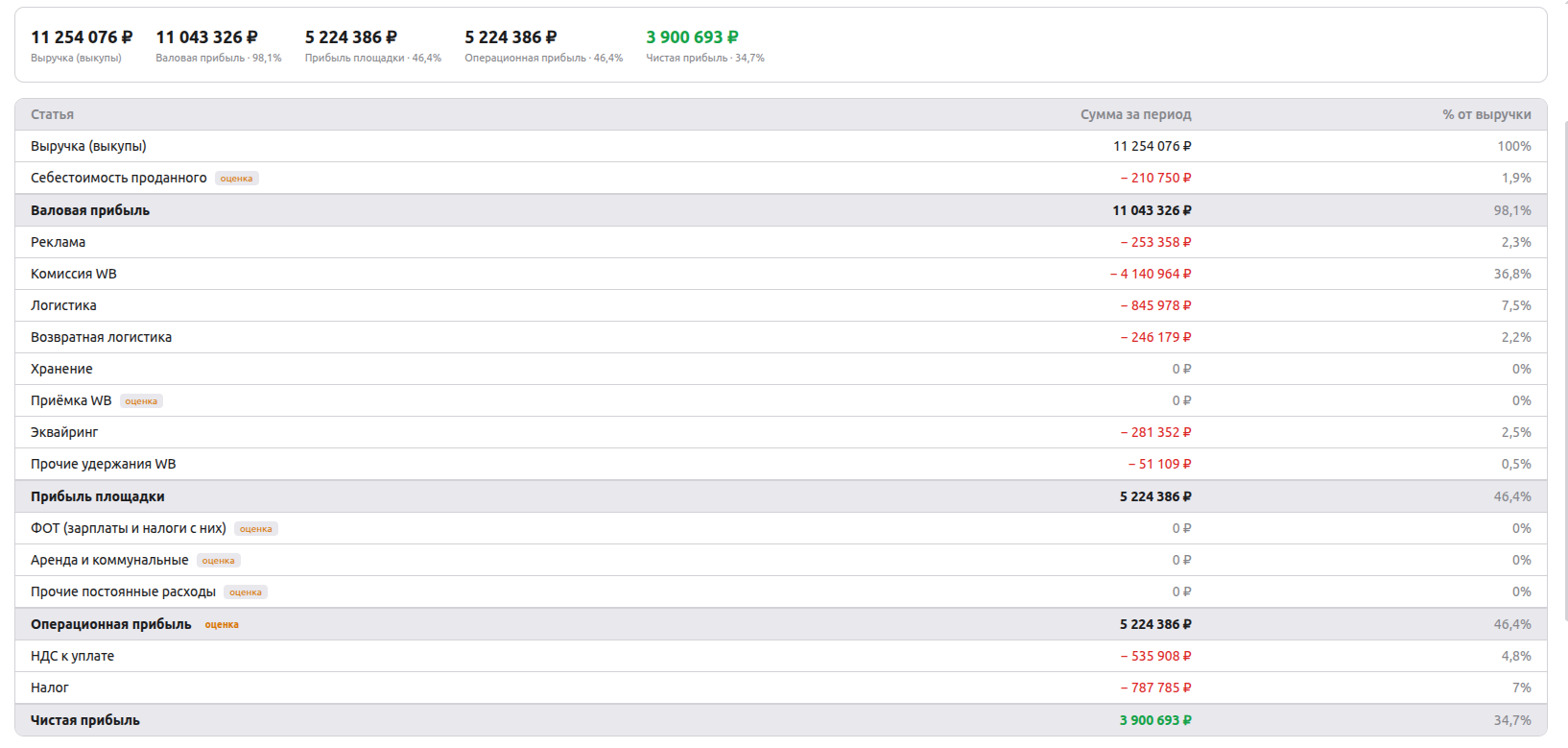Image resolution: width=1568 pixels, height=748 pixels.
Task: Select the amount '– 246 179 ₽'
Action: [1156, 337]
